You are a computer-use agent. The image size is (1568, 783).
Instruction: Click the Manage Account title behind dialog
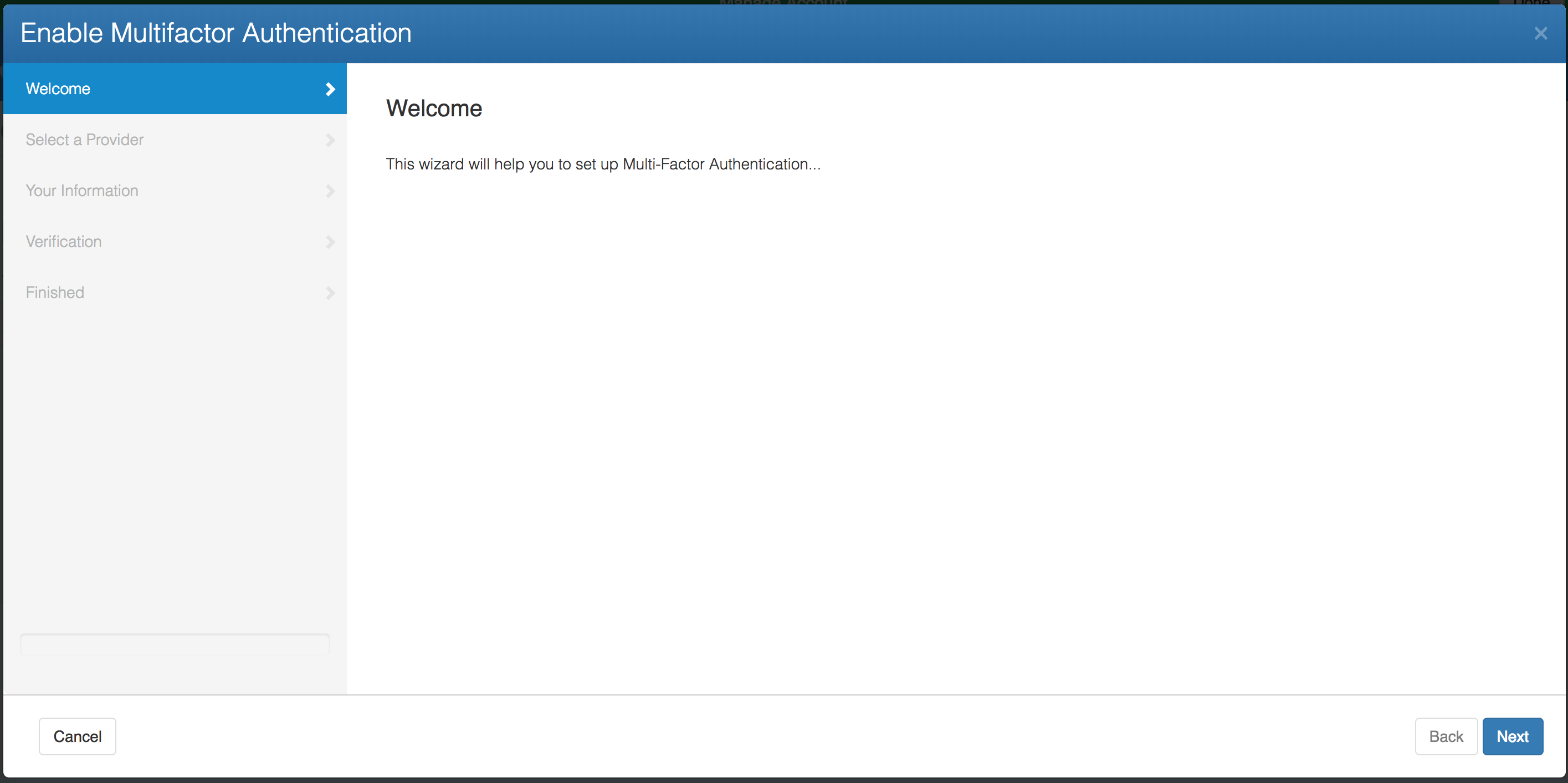coord(783,2)
